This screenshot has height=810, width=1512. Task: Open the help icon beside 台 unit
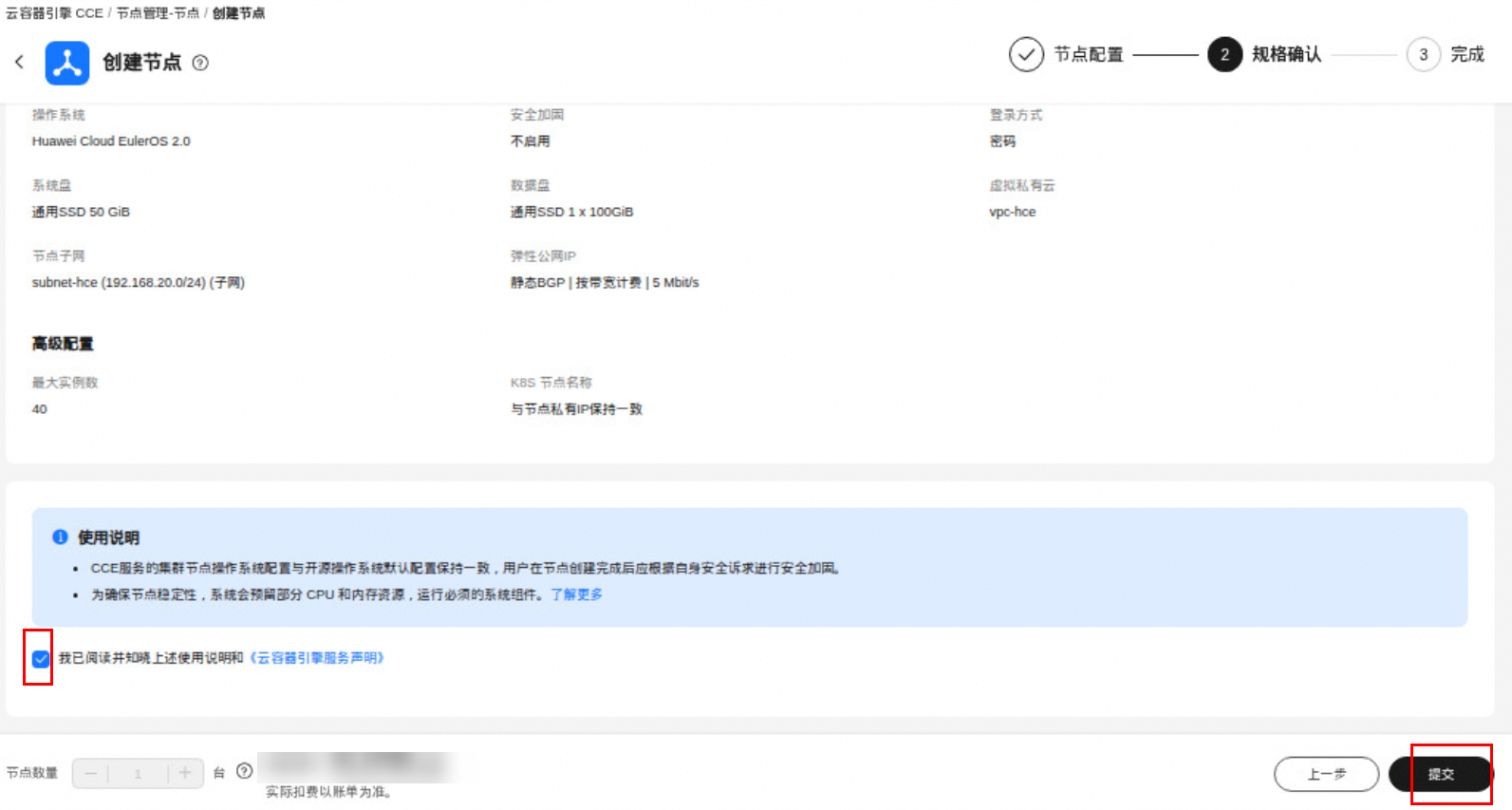pyautogui.click(x=245, y=771)
